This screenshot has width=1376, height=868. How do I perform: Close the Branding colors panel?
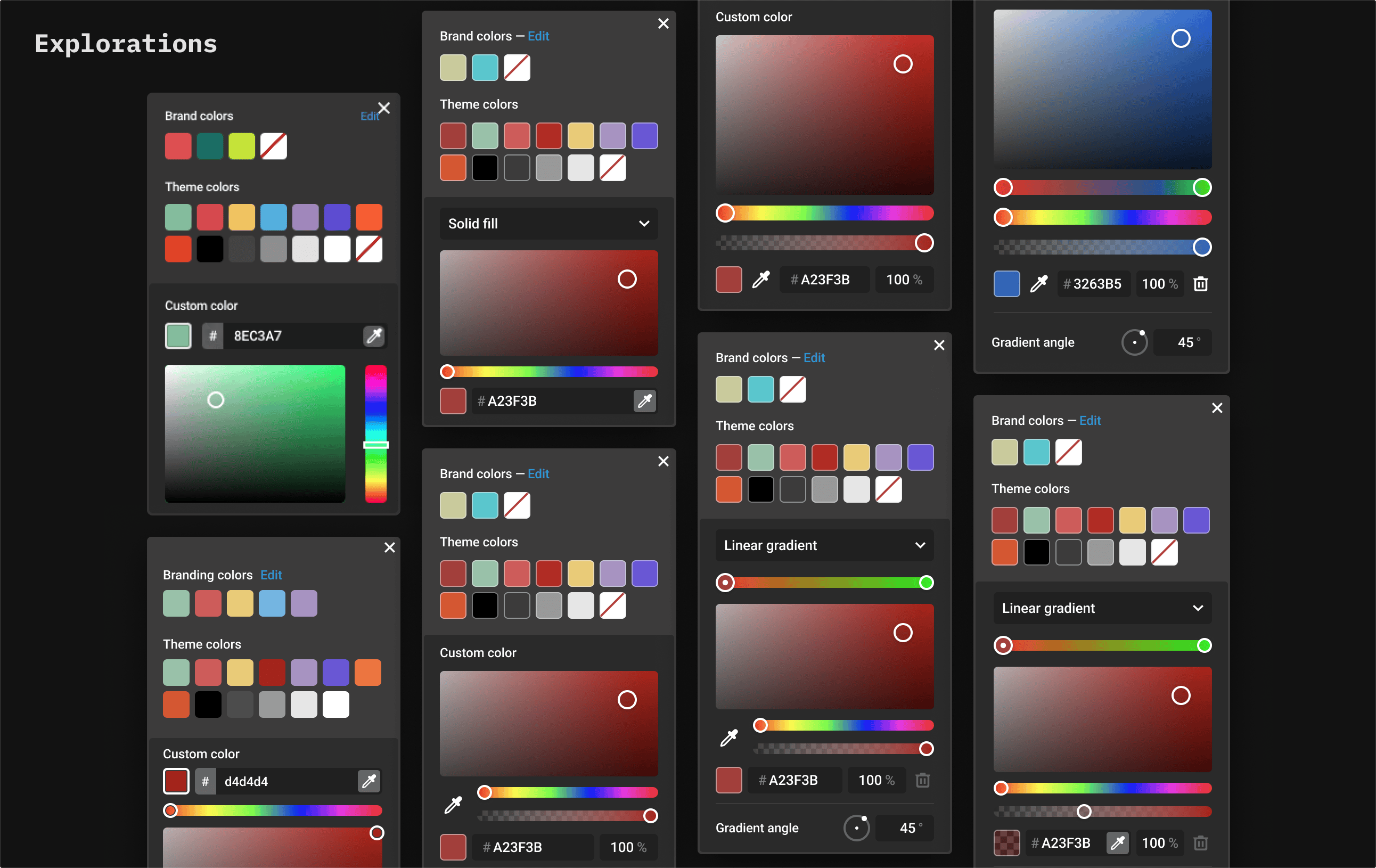point(390,547)
